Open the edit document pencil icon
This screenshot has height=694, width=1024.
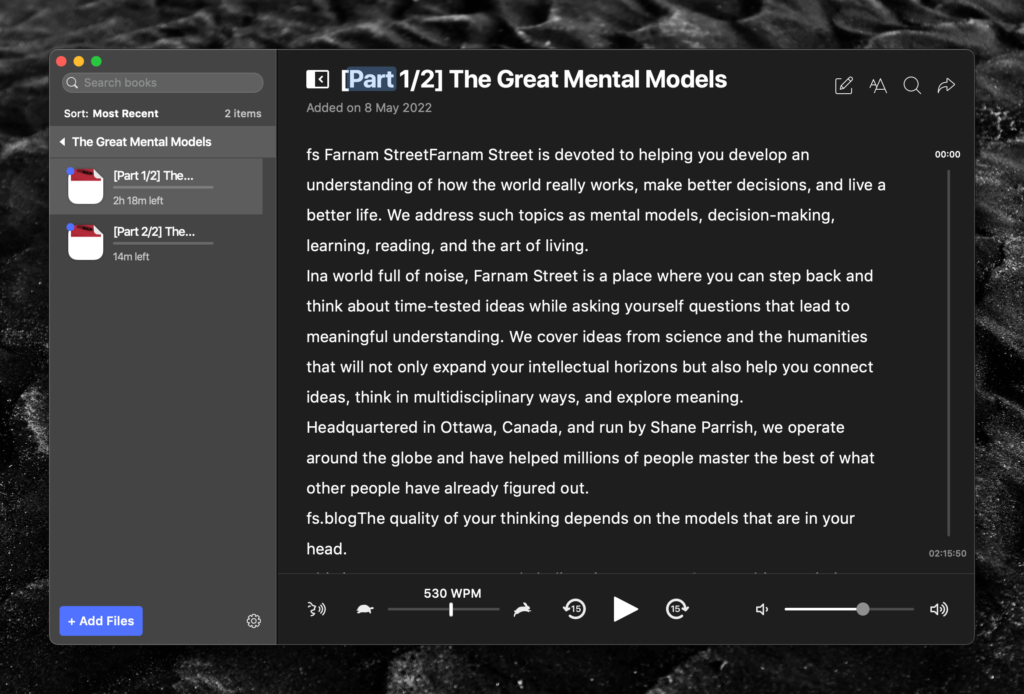(844, 86)
